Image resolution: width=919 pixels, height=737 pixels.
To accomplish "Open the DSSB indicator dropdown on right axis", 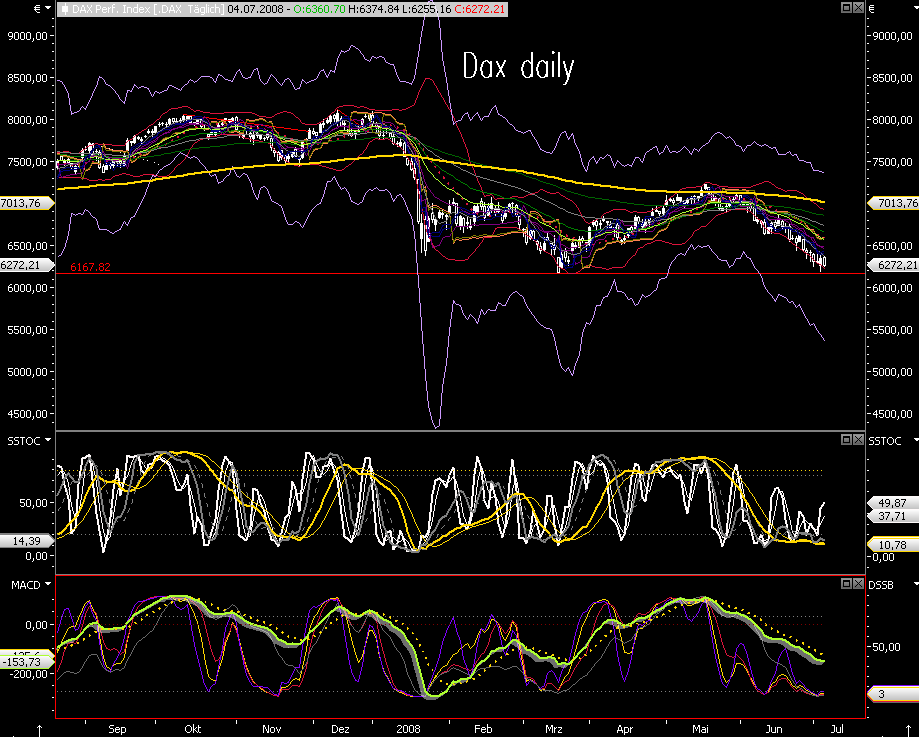I will tap(915, 584).
